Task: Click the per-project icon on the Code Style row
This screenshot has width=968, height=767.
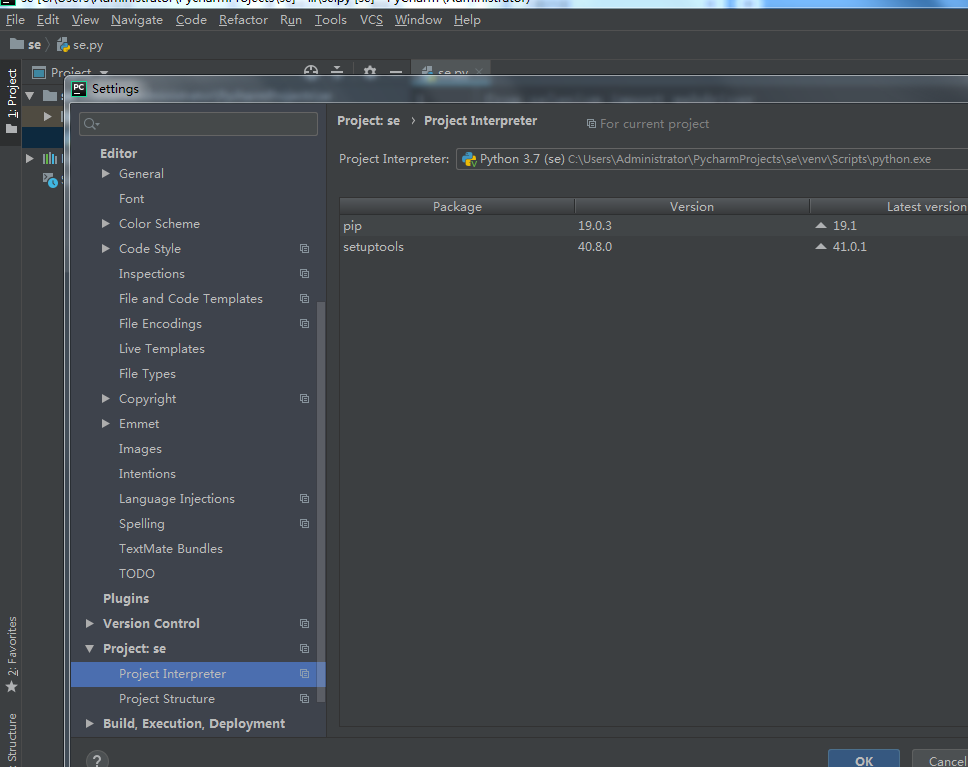Action: (x=304, y=249)
